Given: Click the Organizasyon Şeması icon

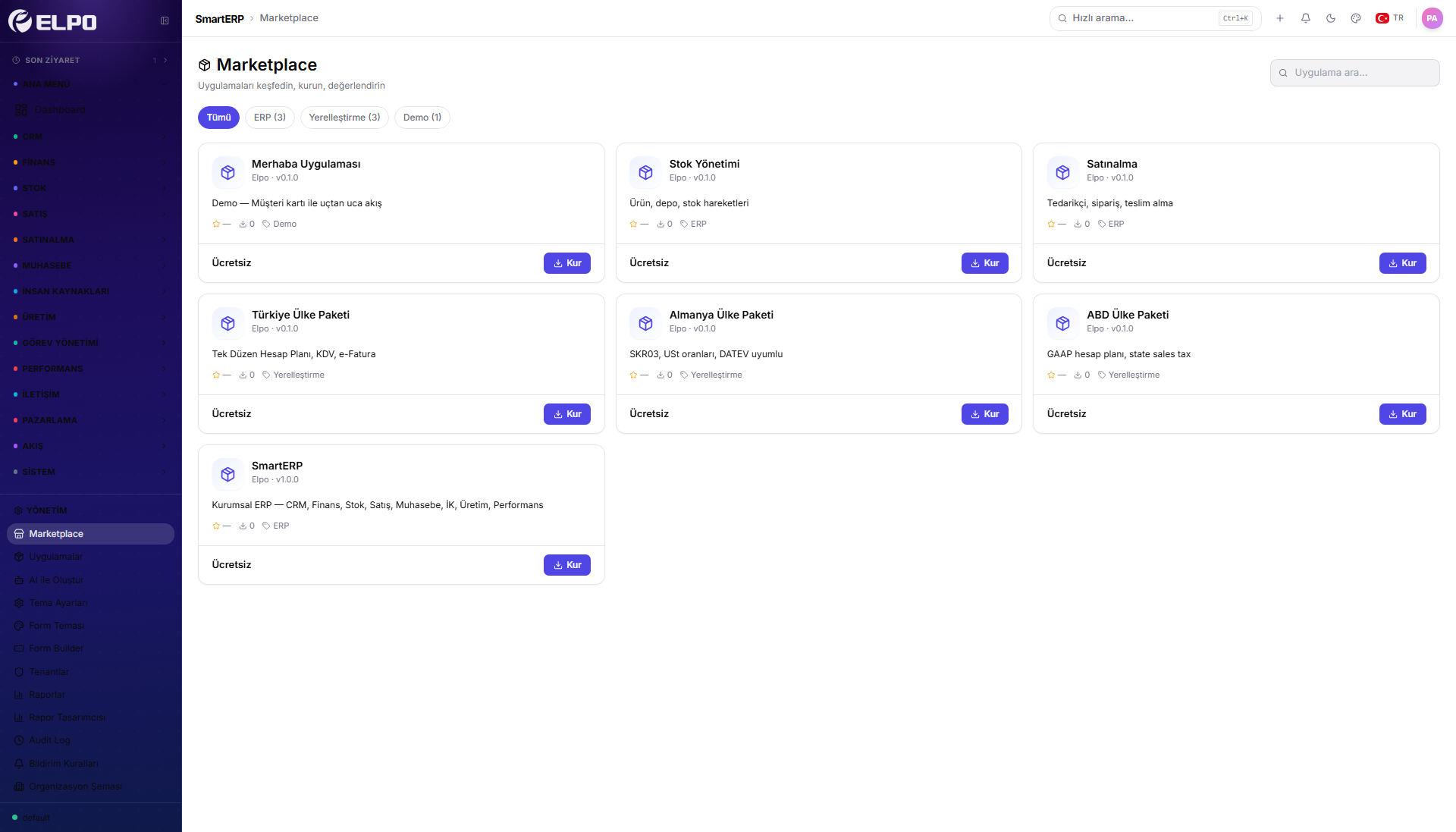Looking at the screenshot, I should (19, 786).
